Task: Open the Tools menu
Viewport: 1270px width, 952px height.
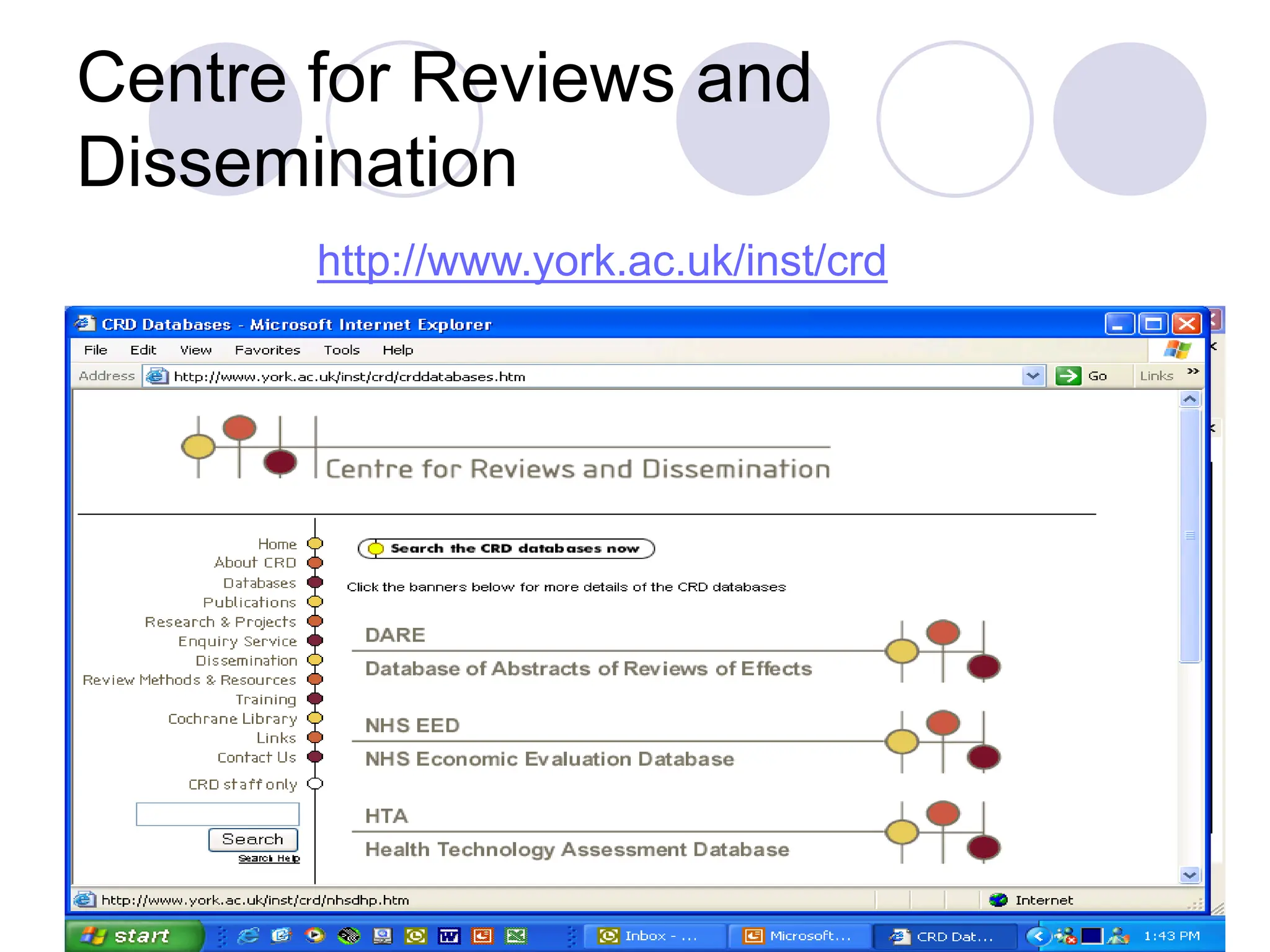Action: (342, 350)
